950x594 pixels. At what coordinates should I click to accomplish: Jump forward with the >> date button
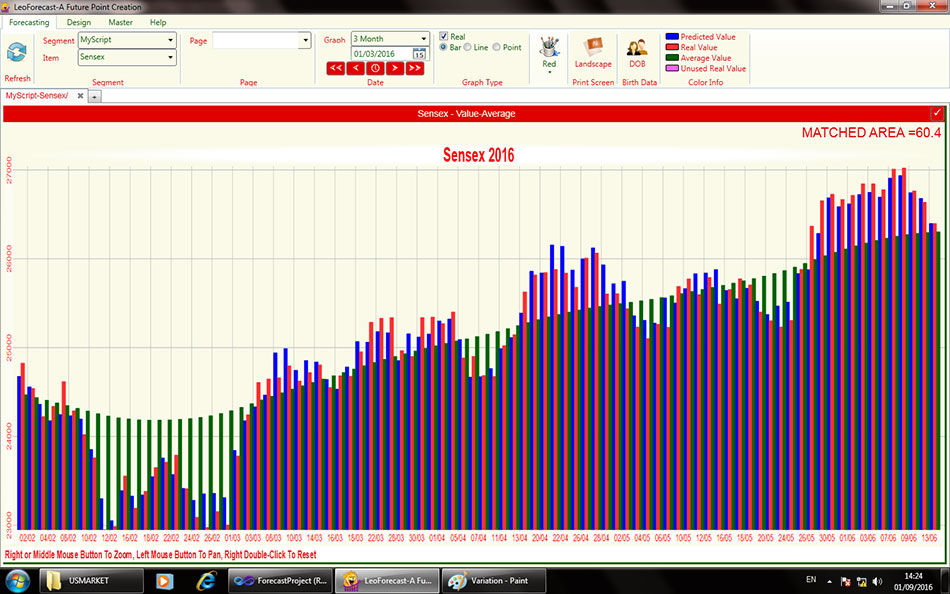[x=415, y=68]
